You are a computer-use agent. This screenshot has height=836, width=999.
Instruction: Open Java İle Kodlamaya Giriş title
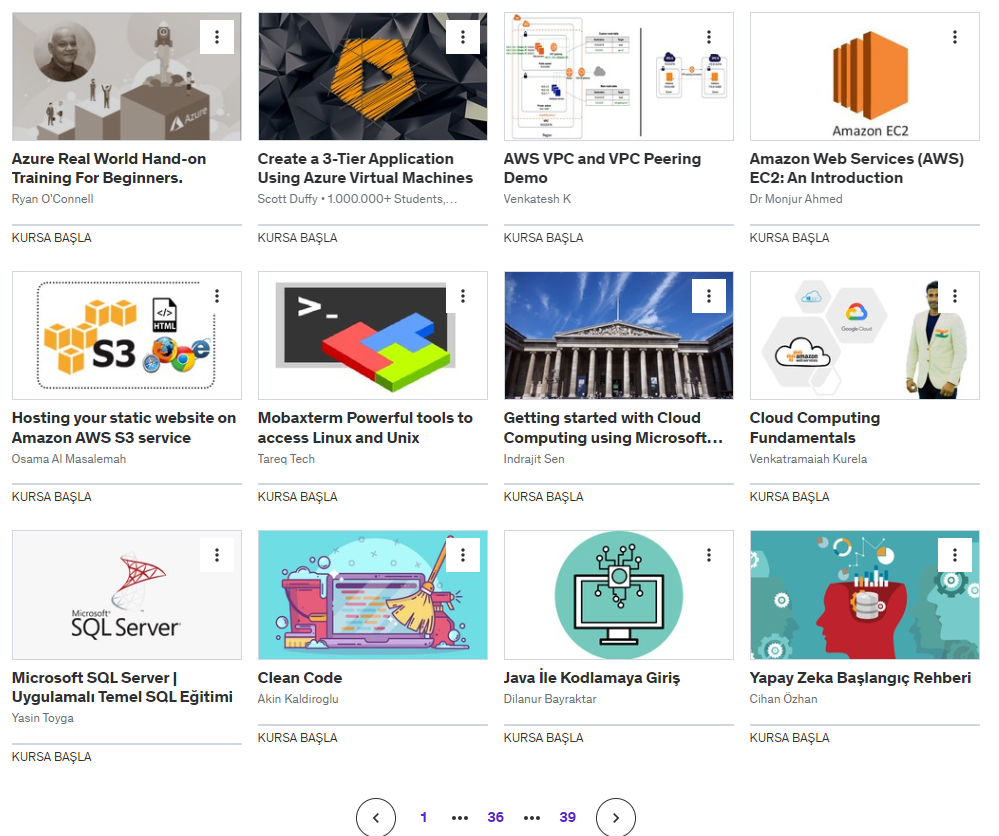coord(592,677)
